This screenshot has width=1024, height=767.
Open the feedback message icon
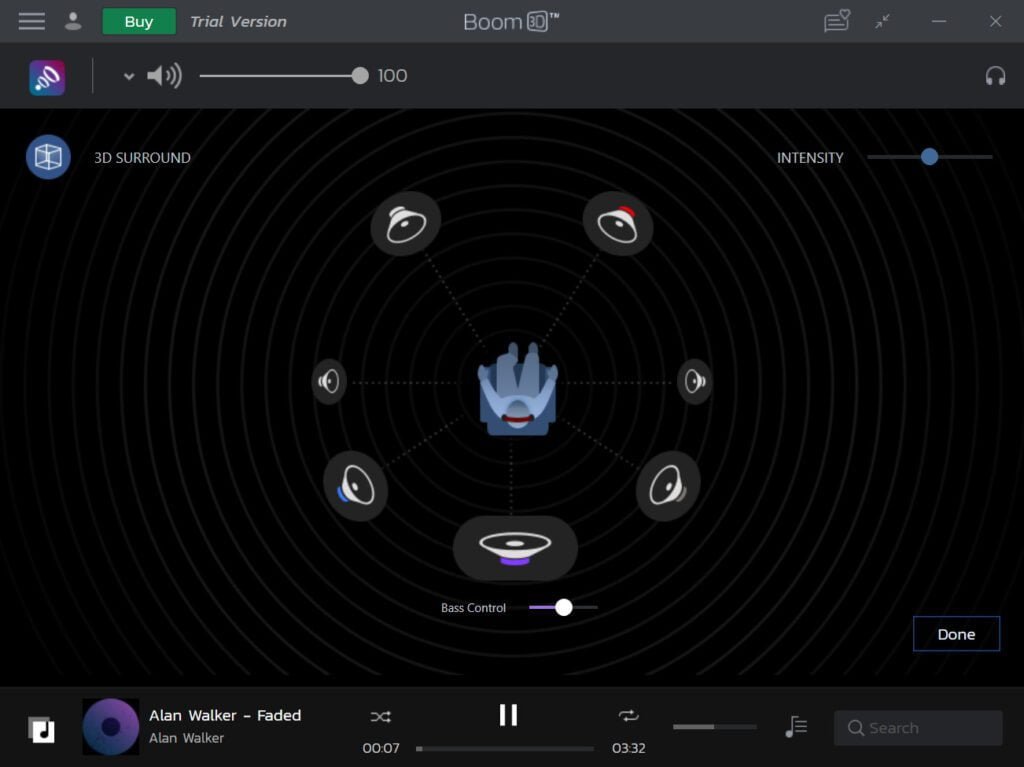pyautogui.click(x=837, y=21)
